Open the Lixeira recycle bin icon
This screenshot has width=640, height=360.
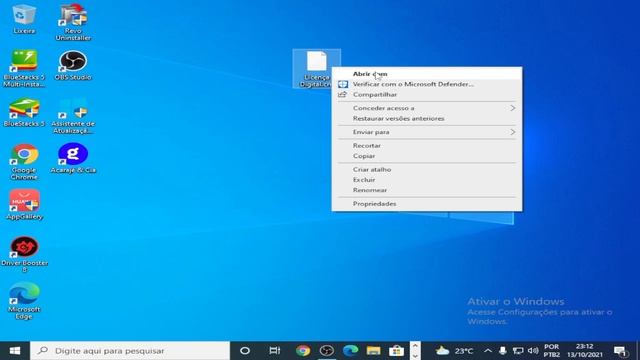coord(24,19)
